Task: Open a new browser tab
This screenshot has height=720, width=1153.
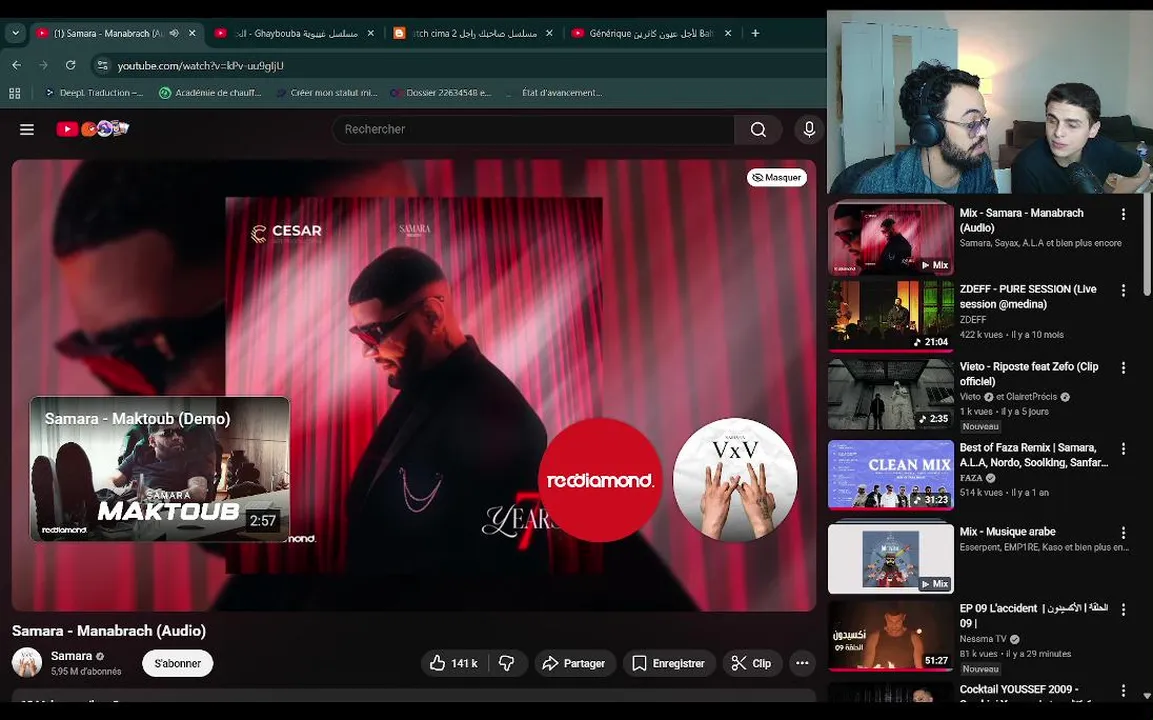Action: tap(755, 33)
